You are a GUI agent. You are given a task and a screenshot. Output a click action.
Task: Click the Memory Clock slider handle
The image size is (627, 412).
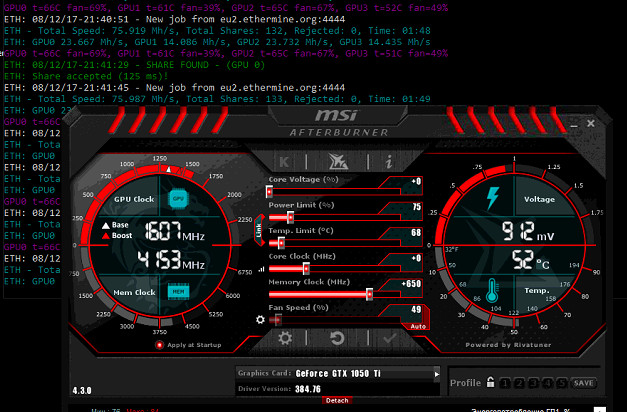pos(369,294)
